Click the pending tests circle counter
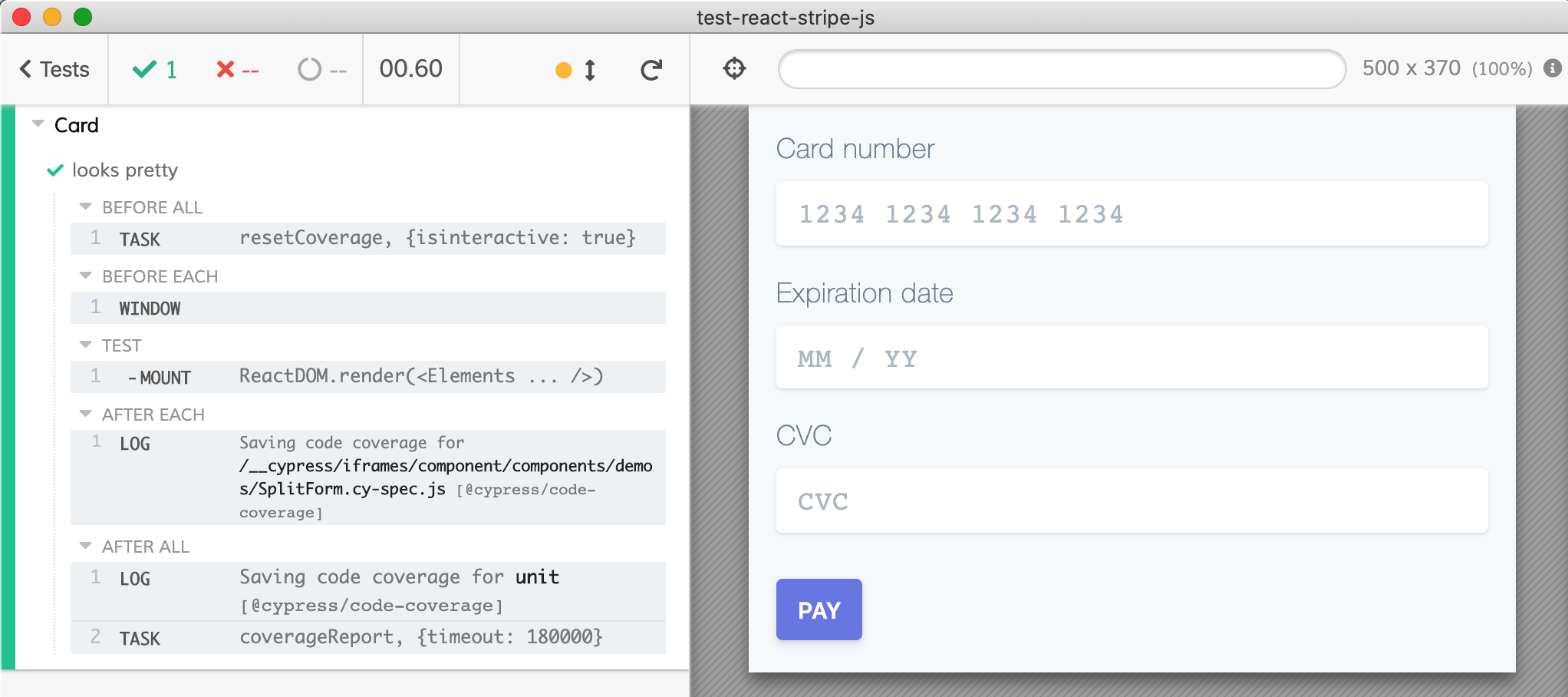The width and height of the screenshot is (1568, 697). [x=322, y=70]
